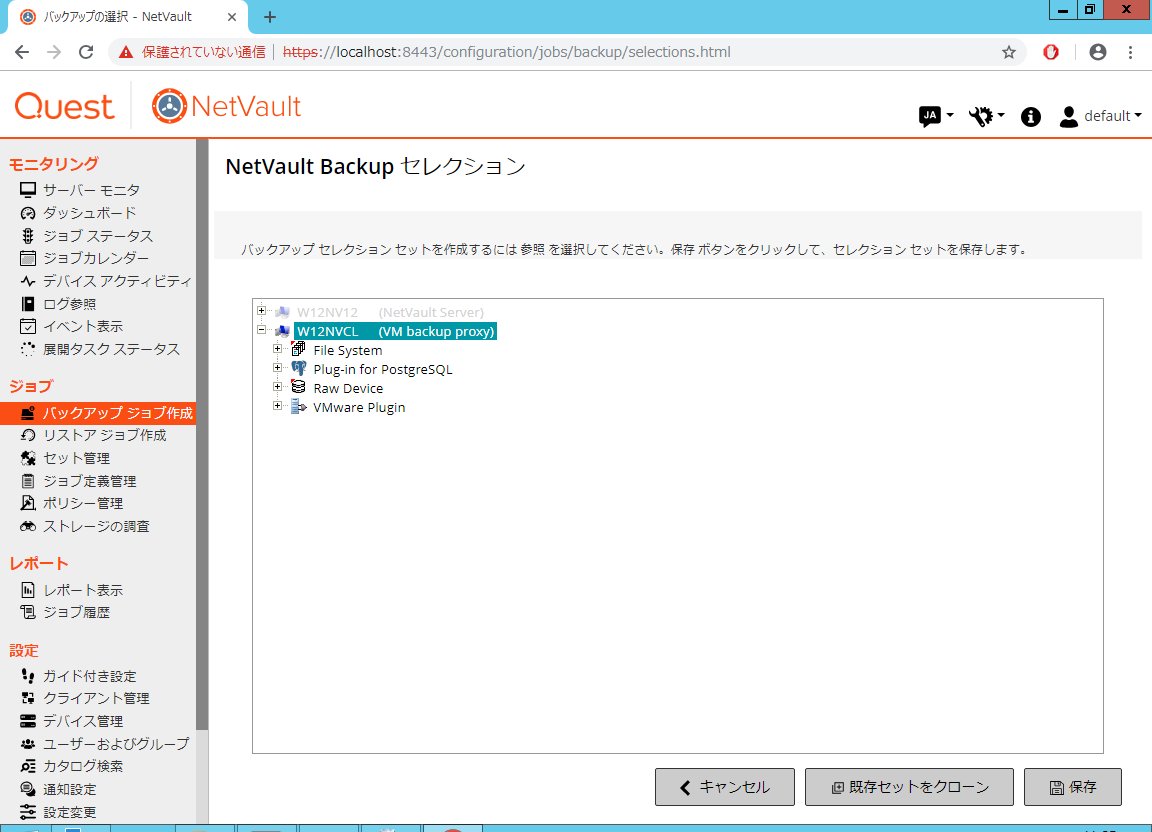Click the clients icon beside クライアント管理
This screenshot has height=832, width=1152.
(28, 697)
